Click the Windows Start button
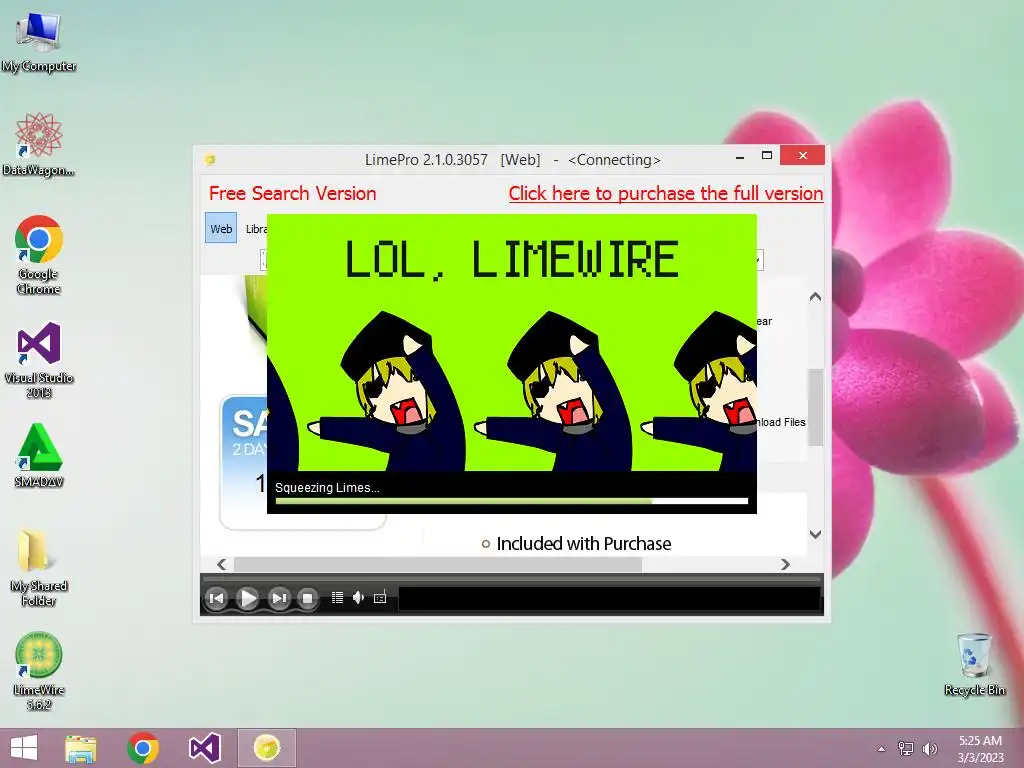This screenshot has height=768, width=1024. point(24,748)
